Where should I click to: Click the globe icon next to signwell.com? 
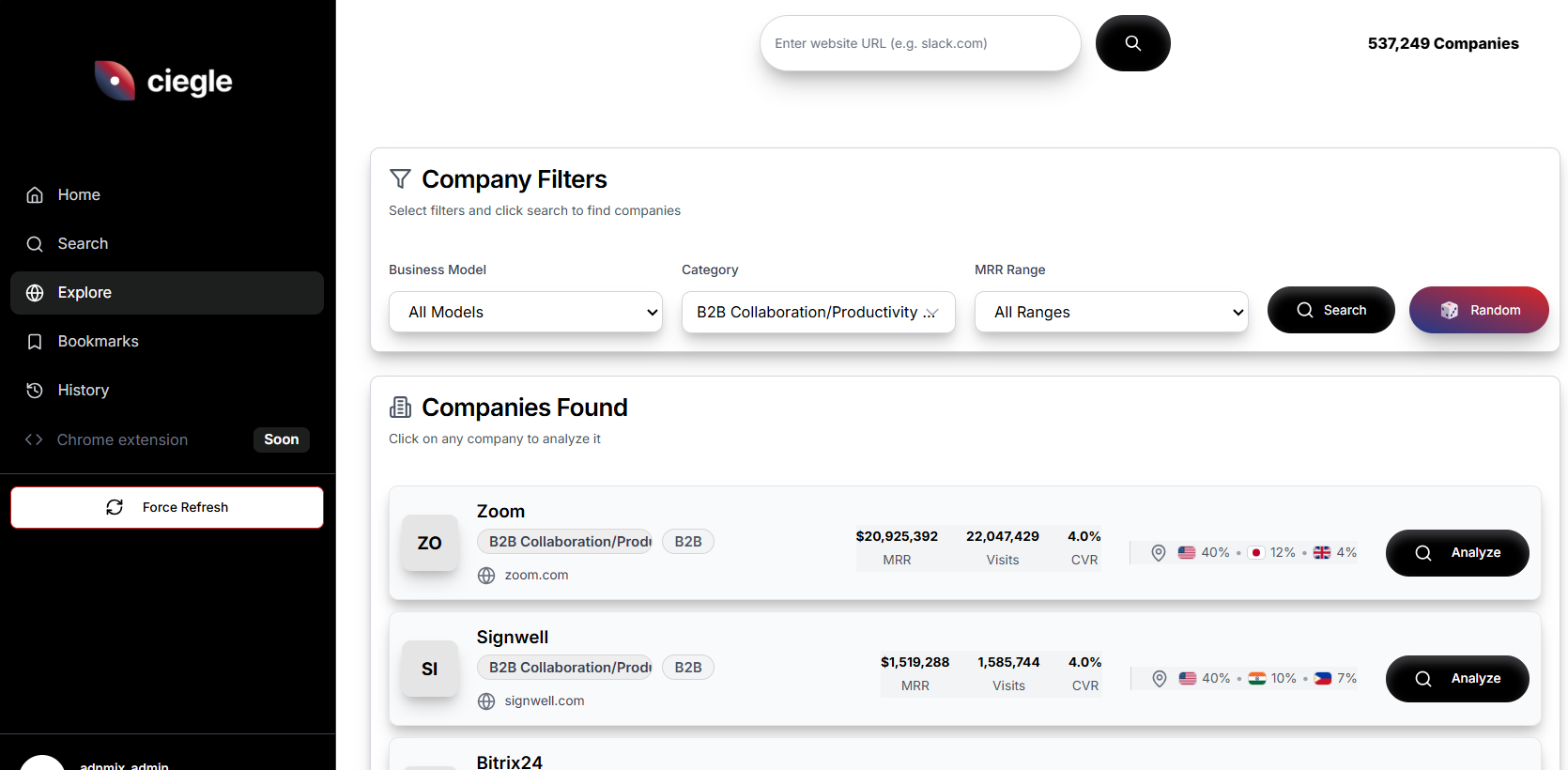point(486,701)
